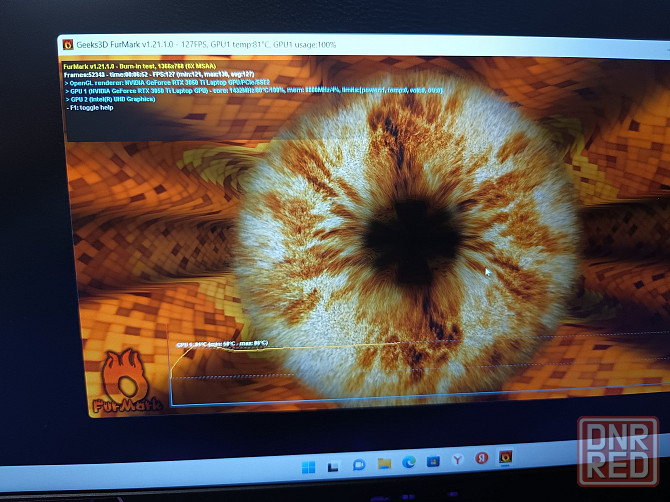Image resolution: width=670 pixels, height=502 pixels.
Task: Click the Frames and FPS stats line
Action: [x=159, y=74]
